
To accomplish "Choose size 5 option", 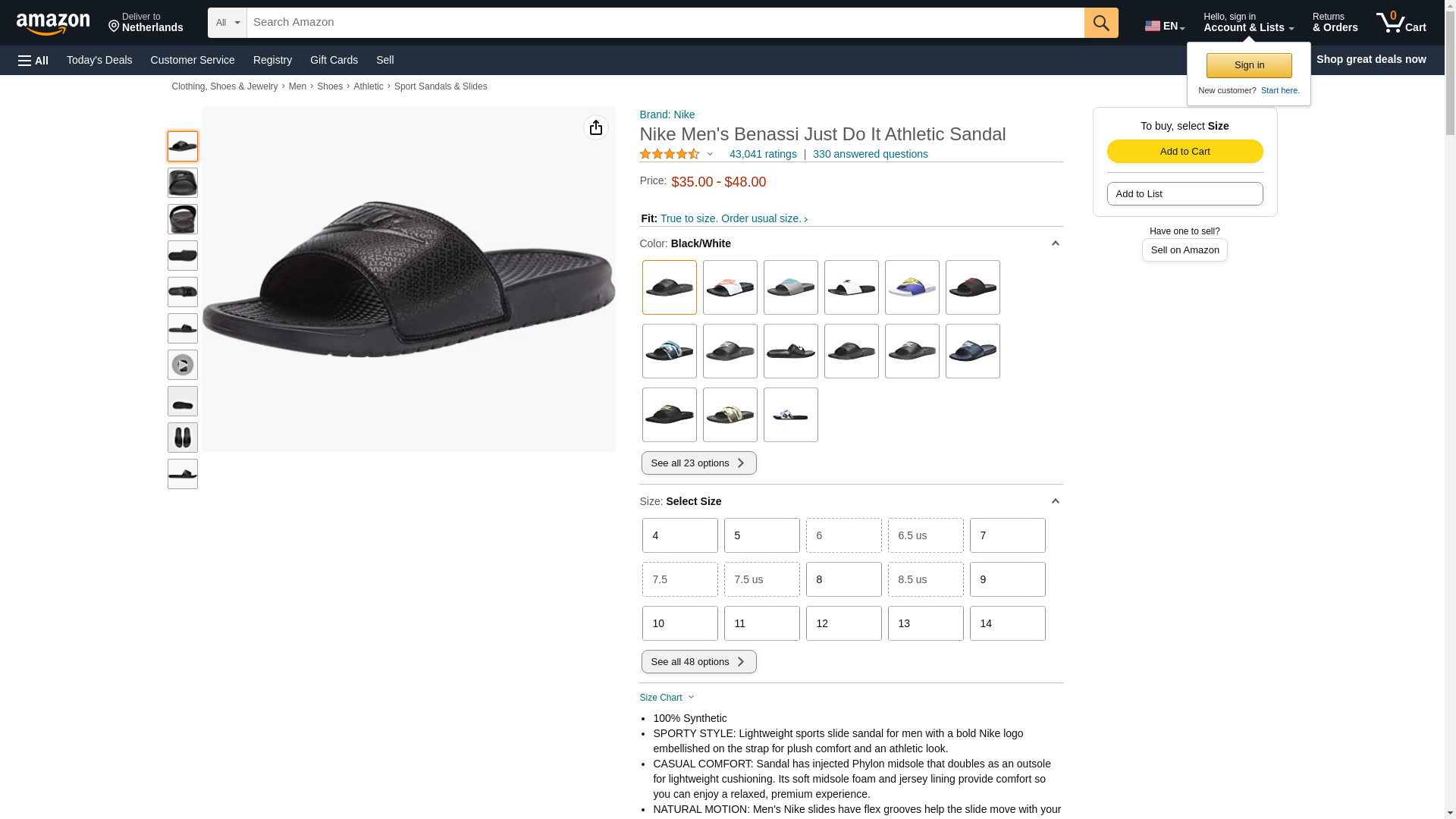I will (x=761, y=535).
